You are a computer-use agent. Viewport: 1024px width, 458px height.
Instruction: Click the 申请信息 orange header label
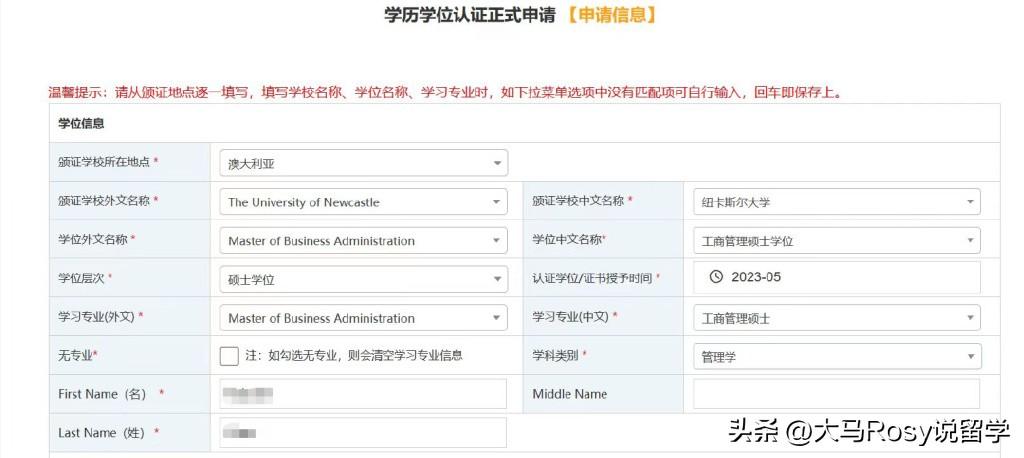[x=611, y=15]
